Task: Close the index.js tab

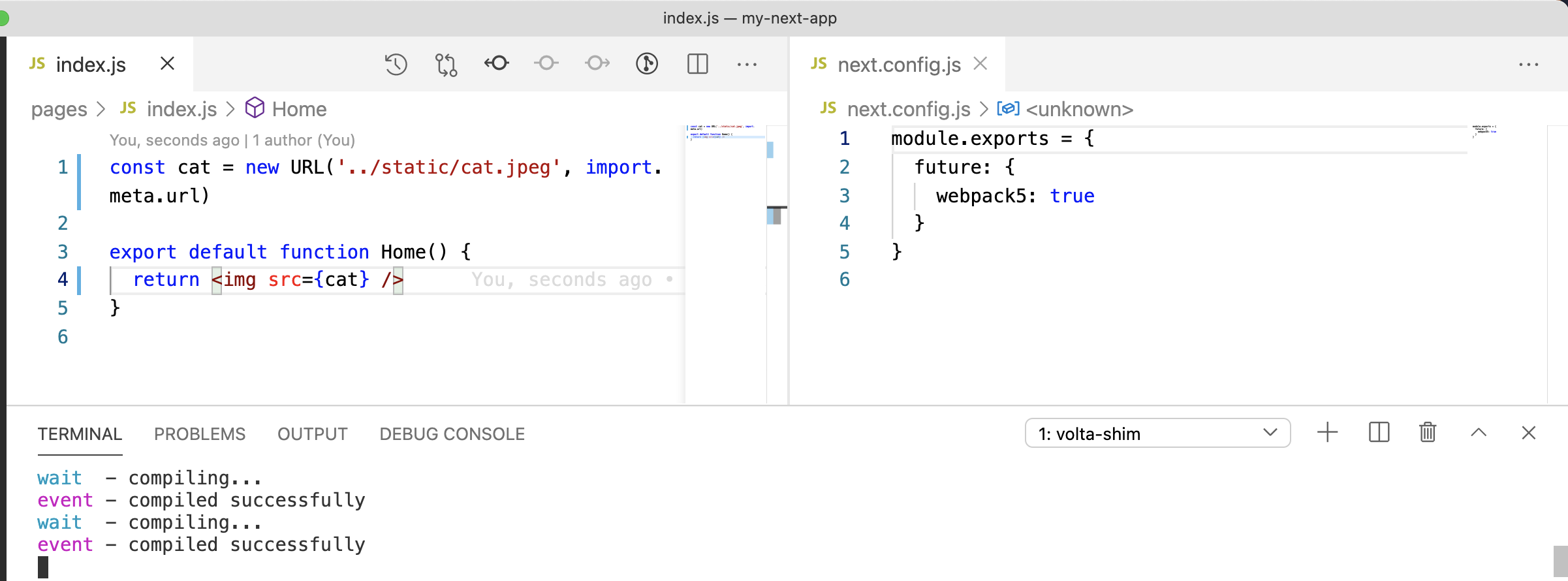Action: (x=168, y=63)
